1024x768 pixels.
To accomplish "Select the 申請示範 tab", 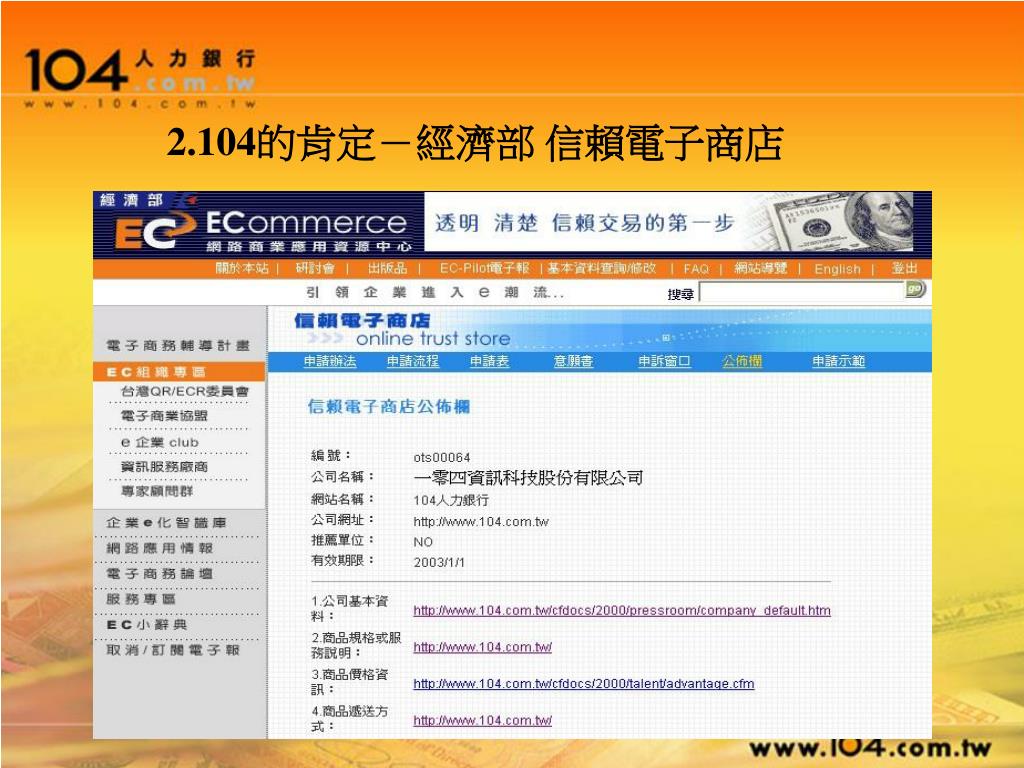I will 839,361.
